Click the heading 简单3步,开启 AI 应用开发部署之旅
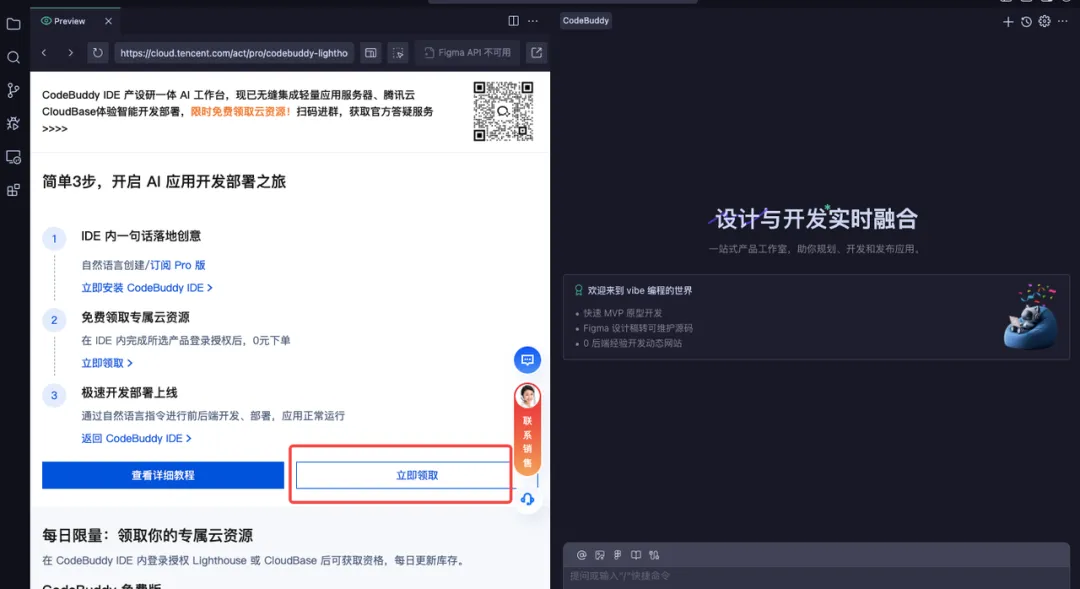Screen dimensions: 1080x589 coord(164,181)
